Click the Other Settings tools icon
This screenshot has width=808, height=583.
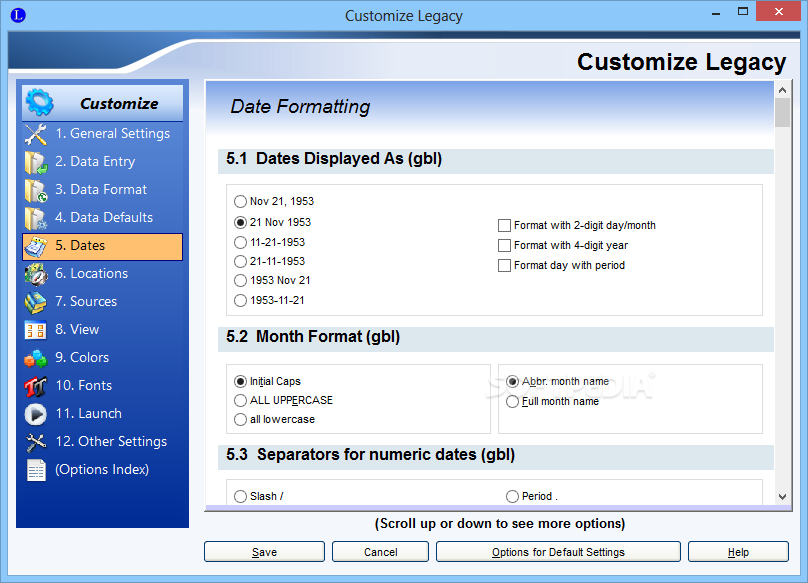(x=36, y=442)
